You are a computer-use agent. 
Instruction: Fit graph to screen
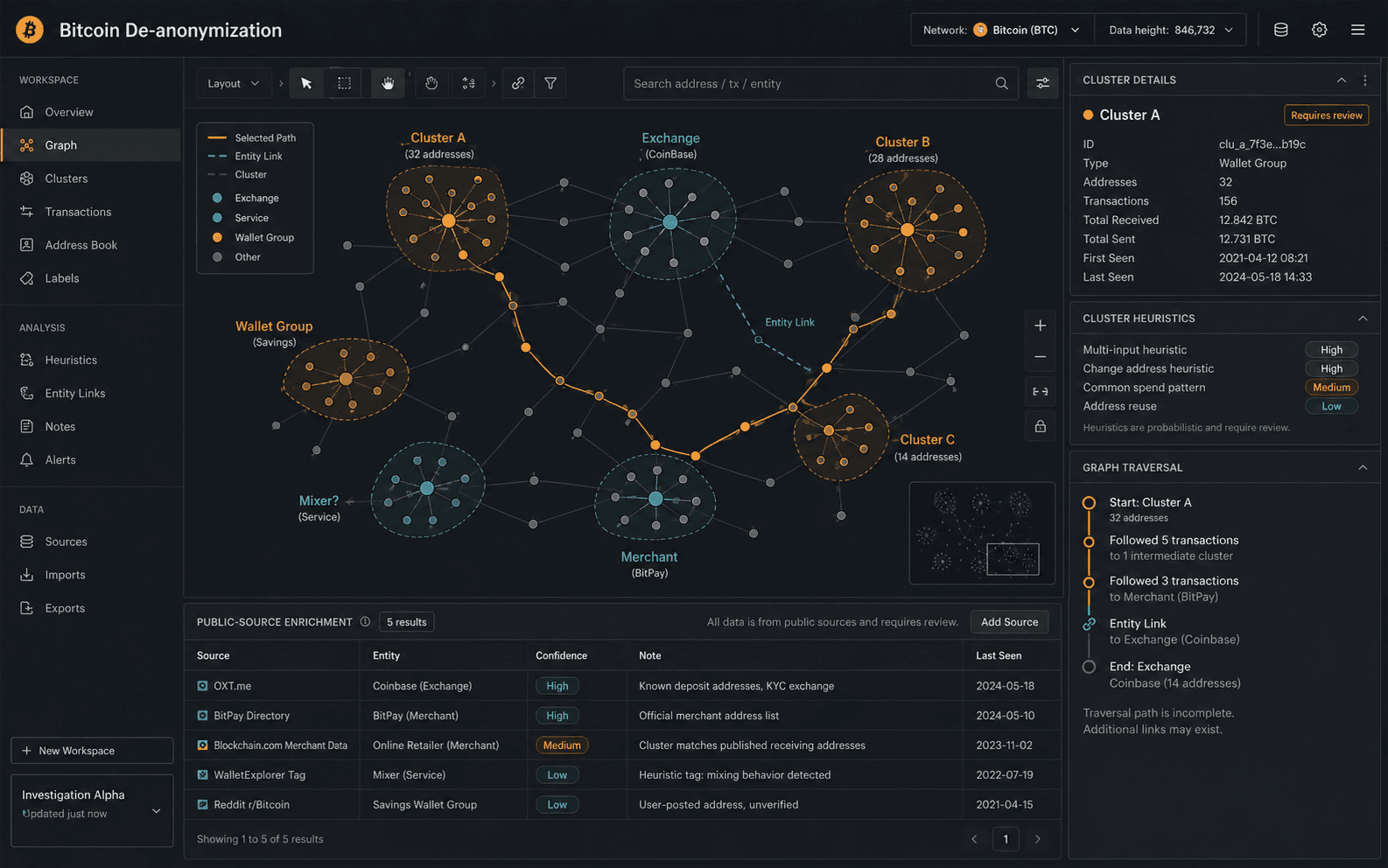1040,392
